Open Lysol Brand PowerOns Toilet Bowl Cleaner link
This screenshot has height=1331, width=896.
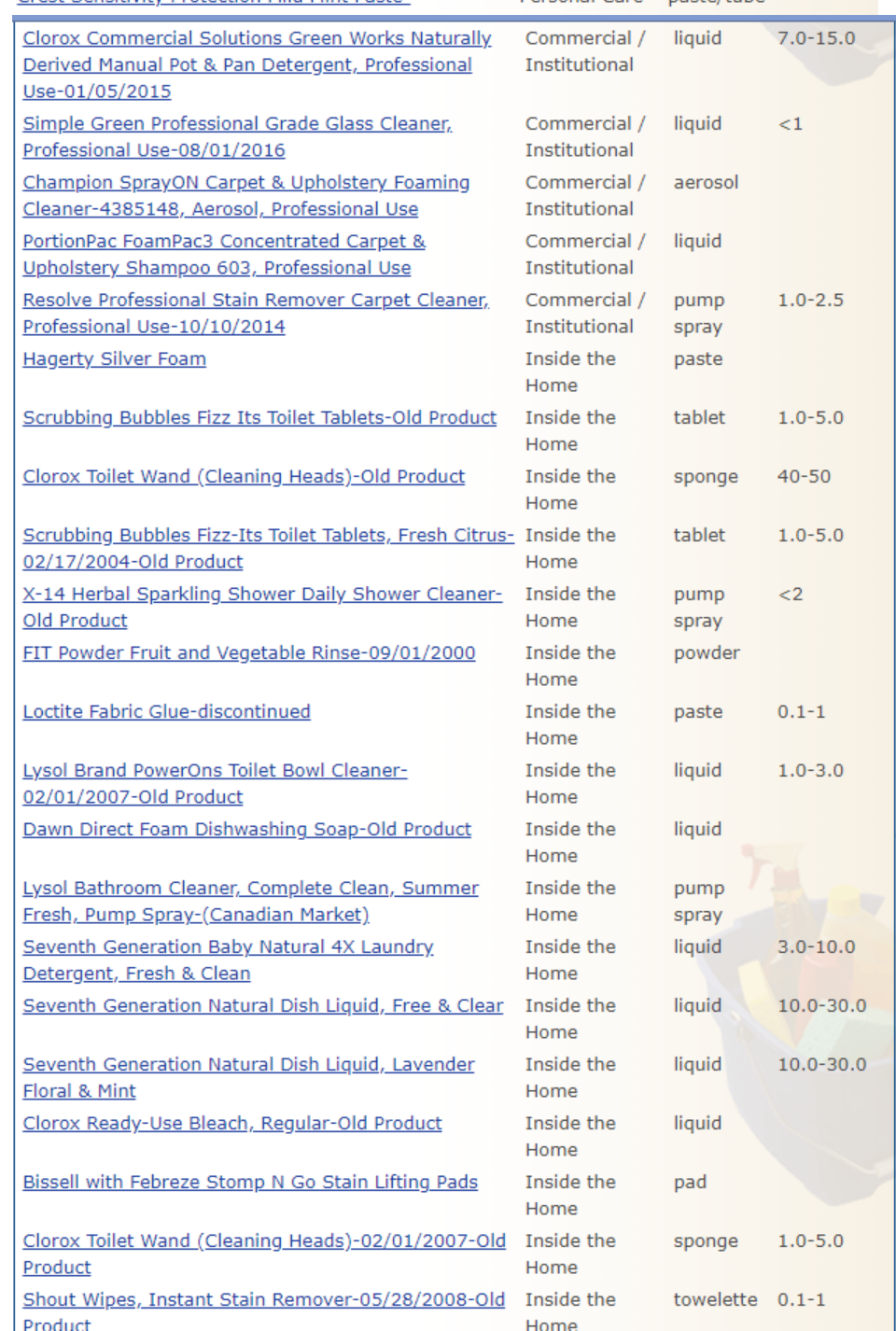click(x=215, y=771)
